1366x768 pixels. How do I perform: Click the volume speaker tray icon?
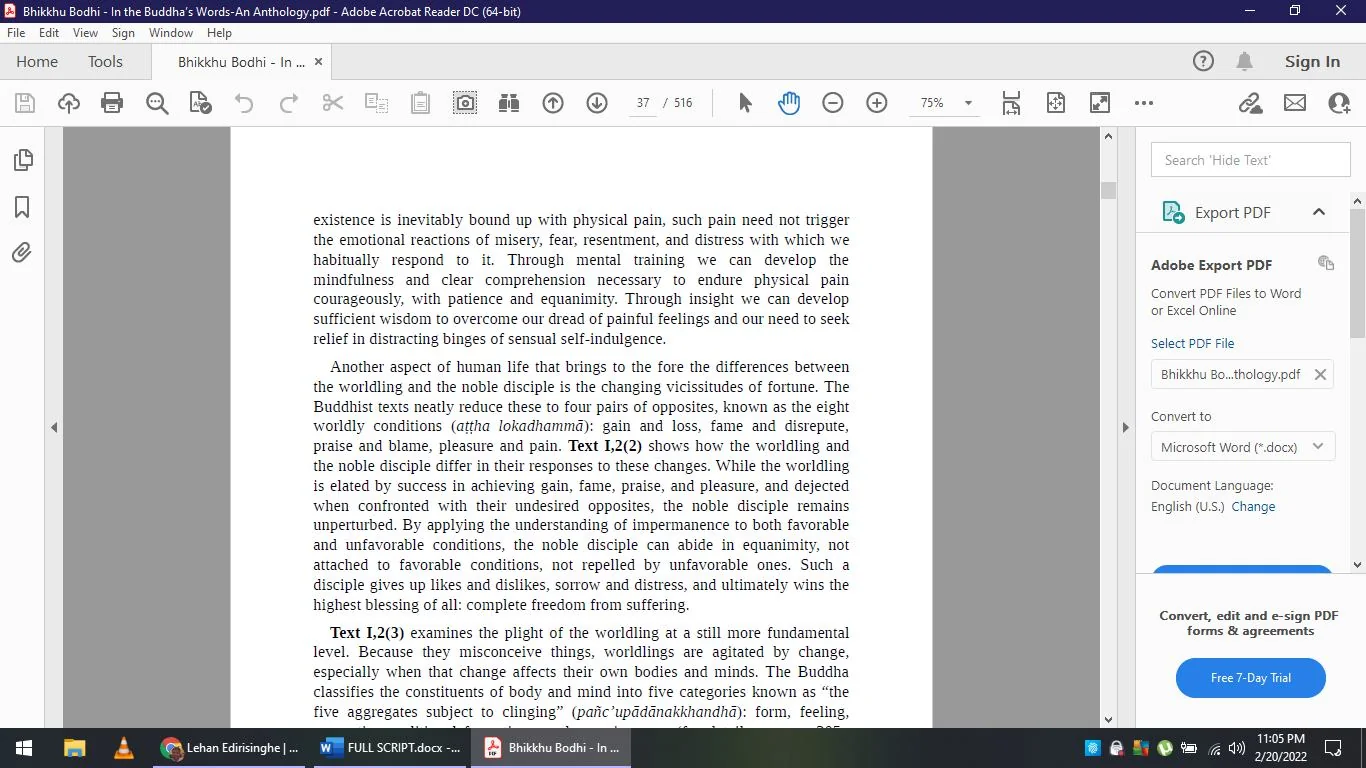tap(1237, 748)
